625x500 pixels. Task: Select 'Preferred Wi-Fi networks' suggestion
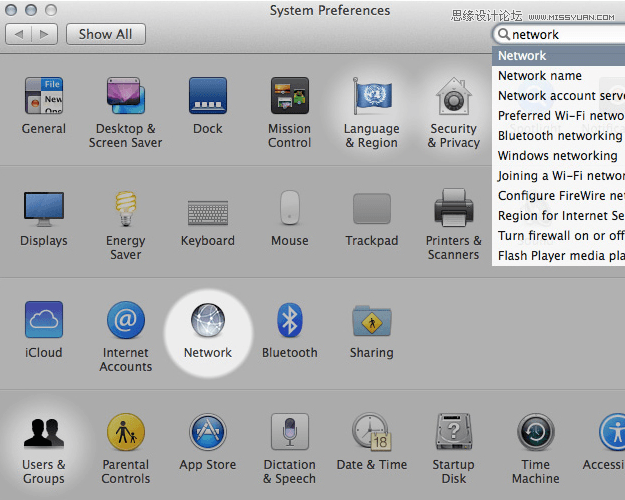558,116
